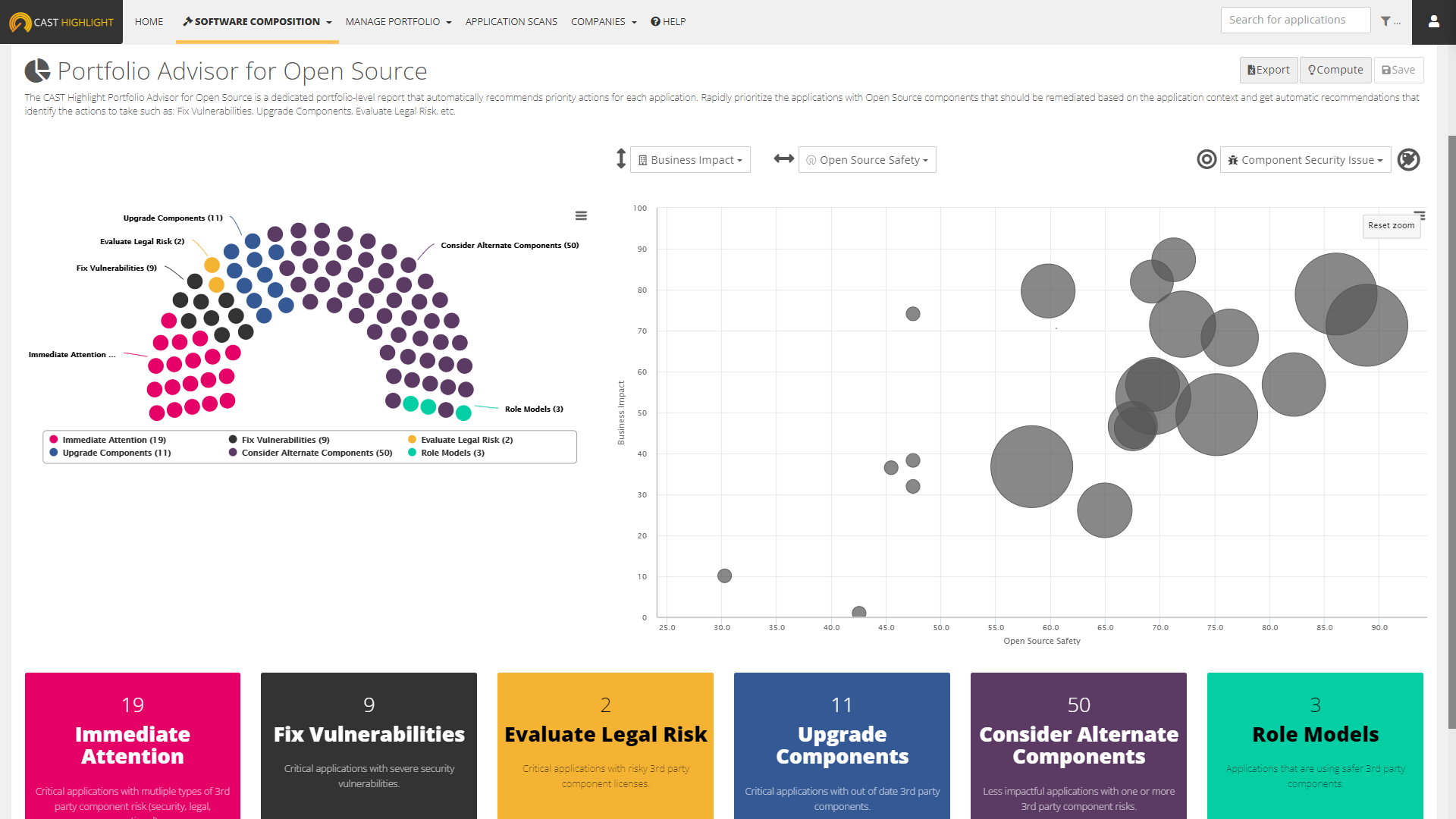Click the horizontal axis arrow icon

pos(783,159)
